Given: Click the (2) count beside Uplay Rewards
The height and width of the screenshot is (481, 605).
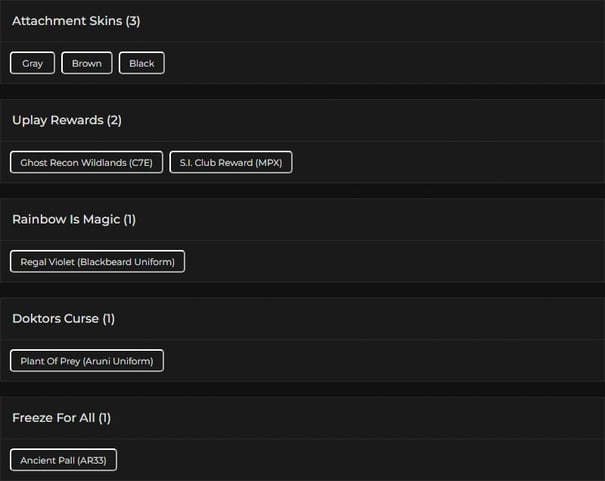Looking at the screenshot, I should pyautogui.click(x=114, y=120).
